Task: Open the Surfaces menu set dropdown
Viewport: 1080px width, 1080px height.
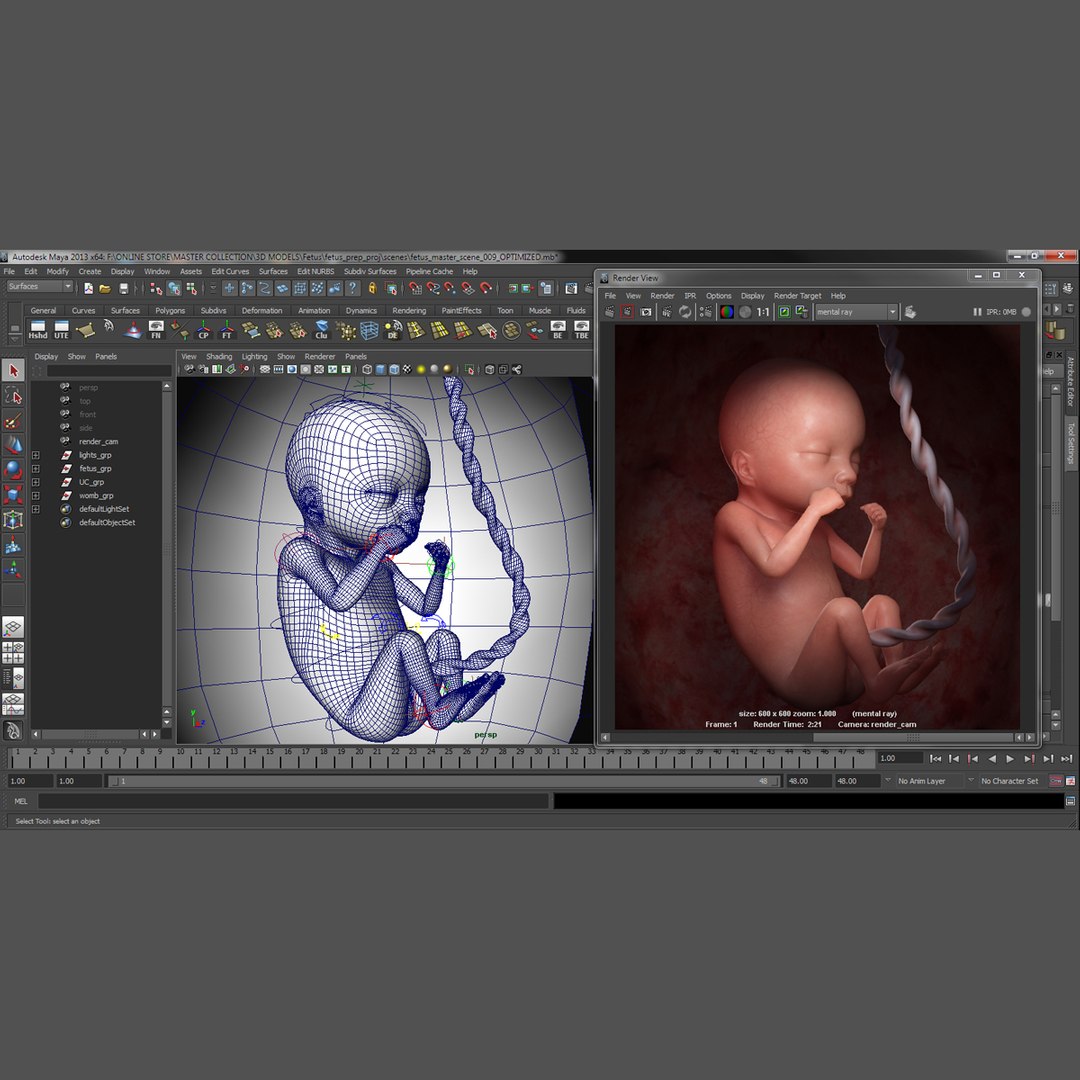Action: tap(39, 287)
